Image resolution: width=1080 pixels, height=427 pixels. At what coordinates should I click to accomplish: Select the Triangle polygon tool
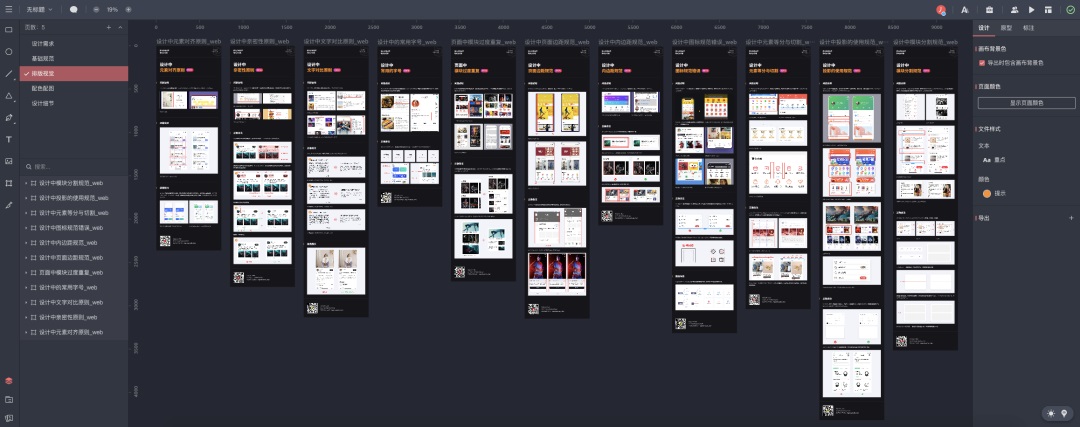[9, 96]
